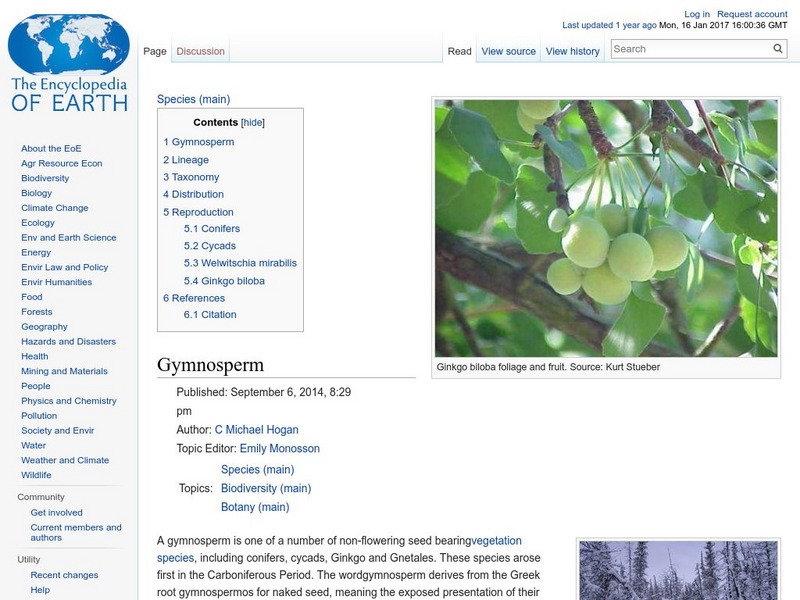Jump to section 1 Gymnosperm
This screenshot has width=800, height=600.
pos(198,142)
